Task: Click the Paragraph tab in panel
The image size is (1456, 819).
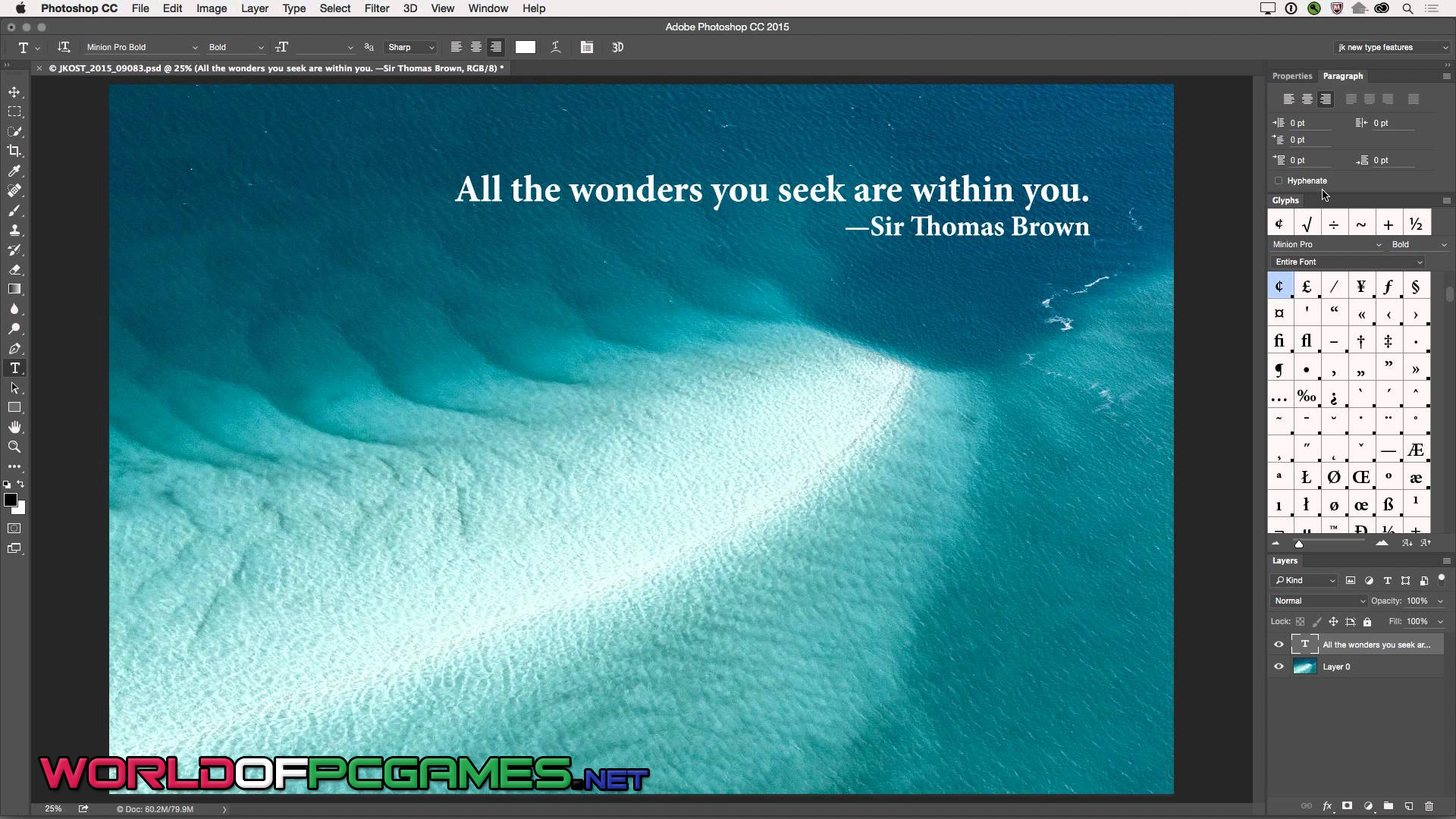Action: coord(1342,75)
